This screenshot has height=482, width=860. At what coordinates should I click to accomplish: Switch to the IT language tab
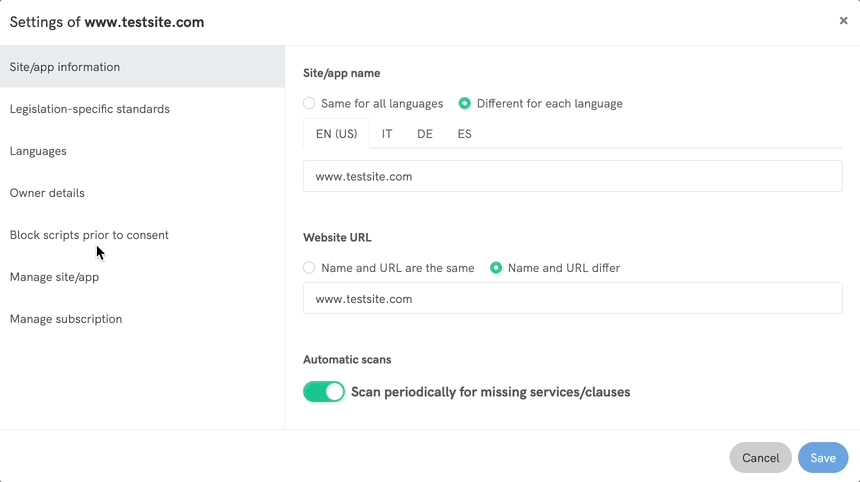tap(387, 134)
